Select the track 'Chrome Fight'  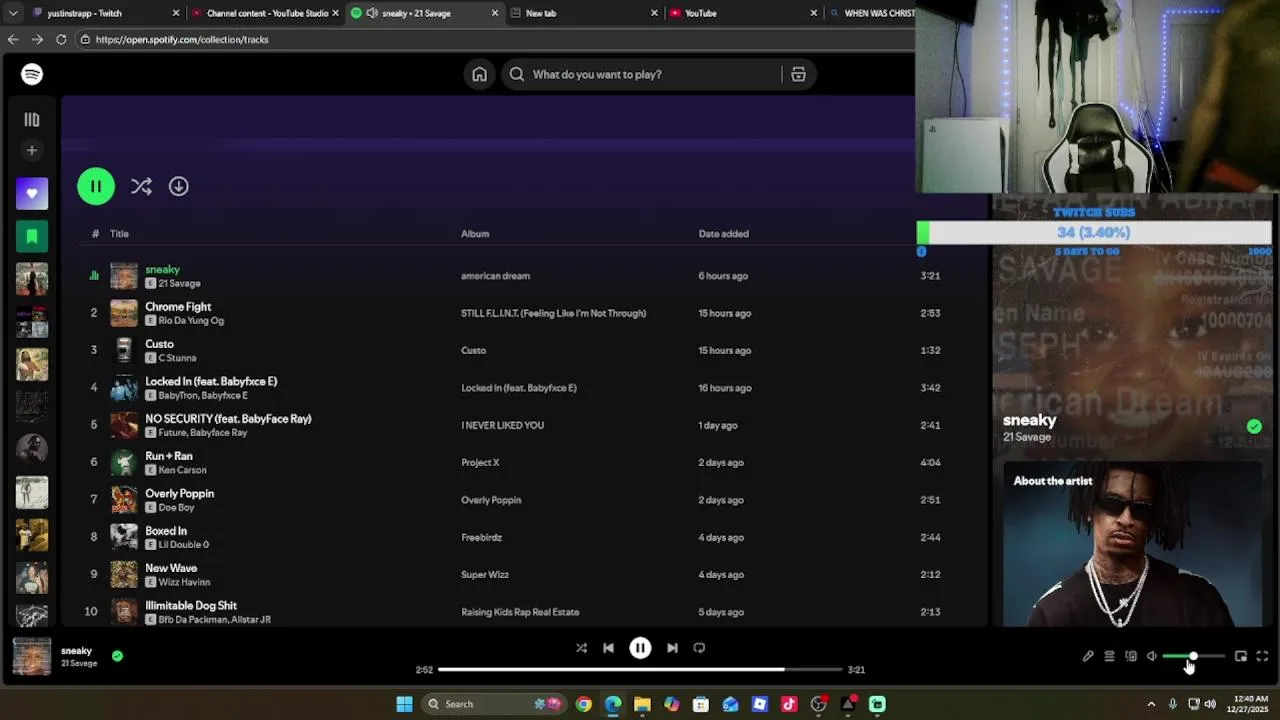[178, 307]
